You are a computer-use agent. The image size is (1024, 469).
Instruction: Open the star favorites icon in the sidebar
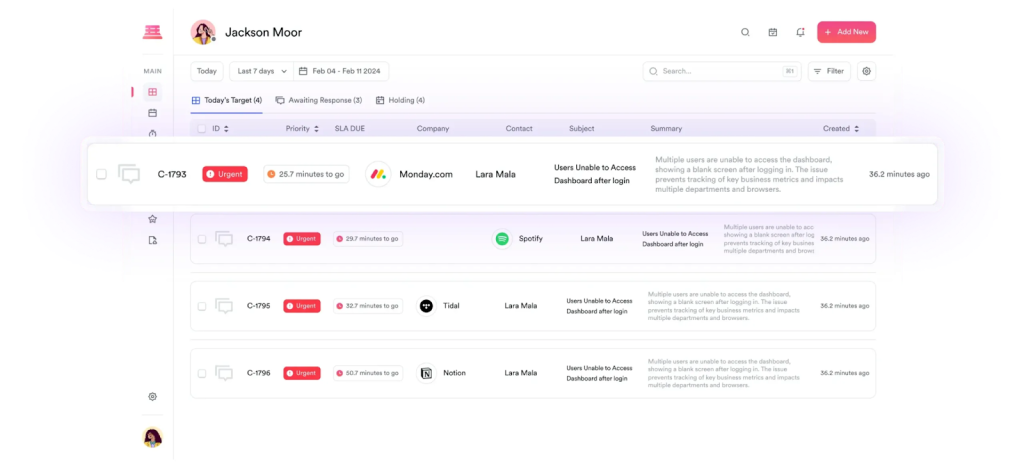[x=152, y=219]
